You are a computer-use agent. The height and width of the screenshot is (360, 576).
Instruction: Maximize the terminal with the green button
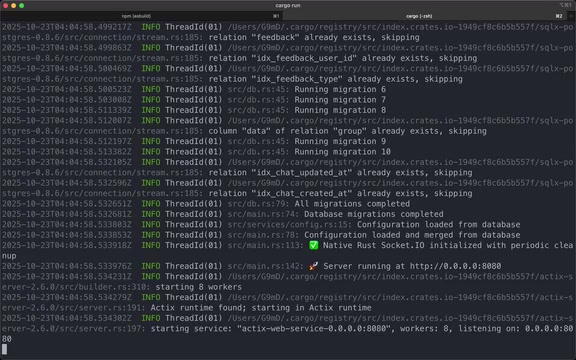22,6
